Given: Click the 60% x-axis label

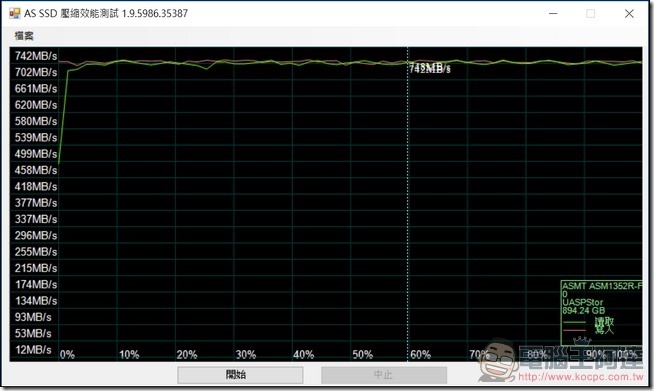Looking at the screenshot, I should (x=420, y=355).
